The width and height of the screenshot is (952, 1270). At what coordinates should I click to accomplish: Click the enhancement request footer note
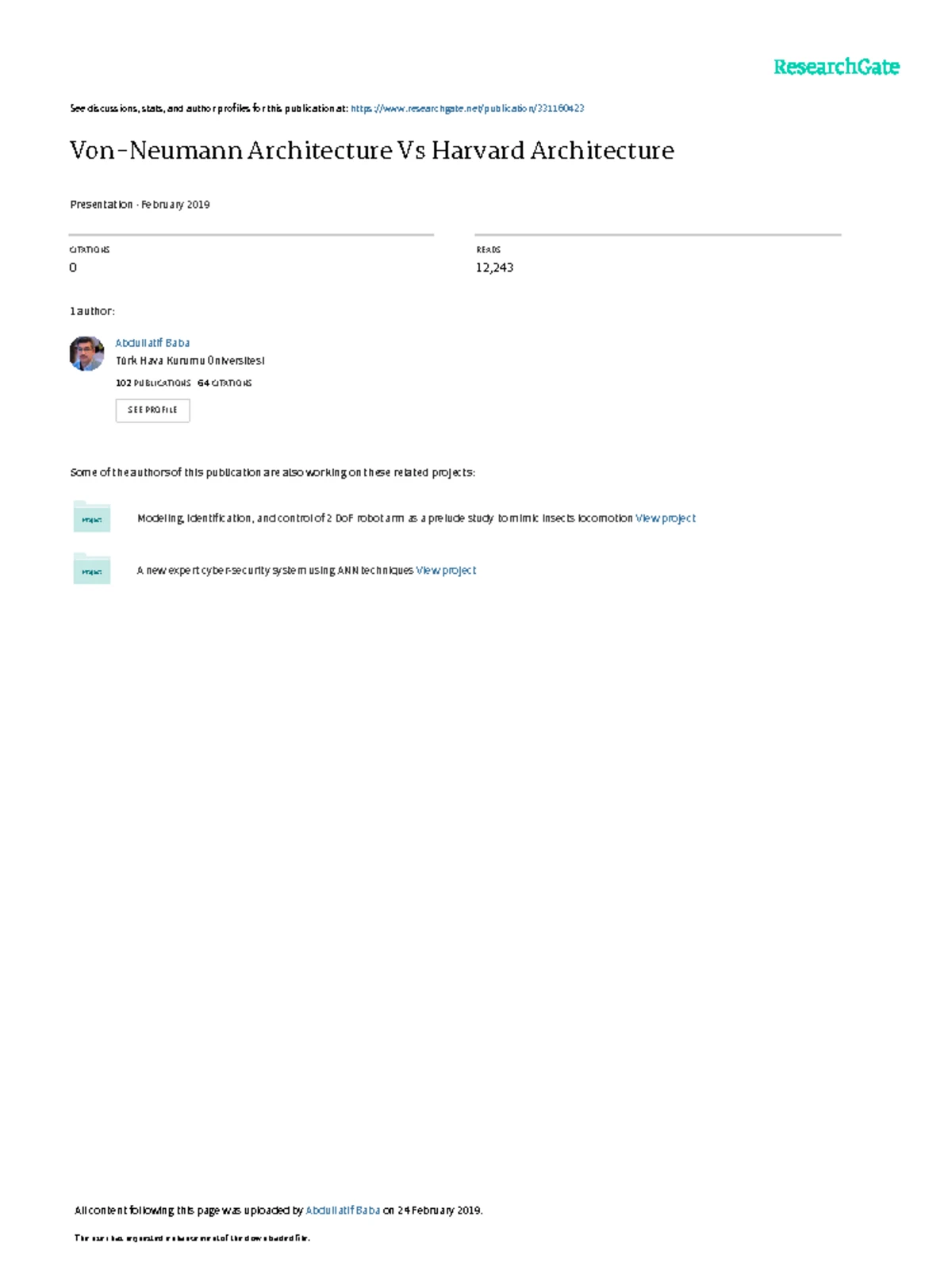(x=192, y=1237)
